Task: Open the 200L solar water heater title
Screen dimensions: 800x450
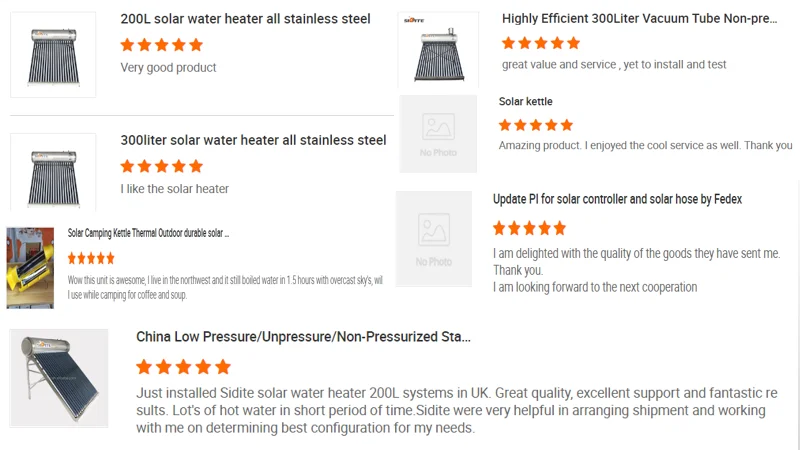Action: point(245,19)
